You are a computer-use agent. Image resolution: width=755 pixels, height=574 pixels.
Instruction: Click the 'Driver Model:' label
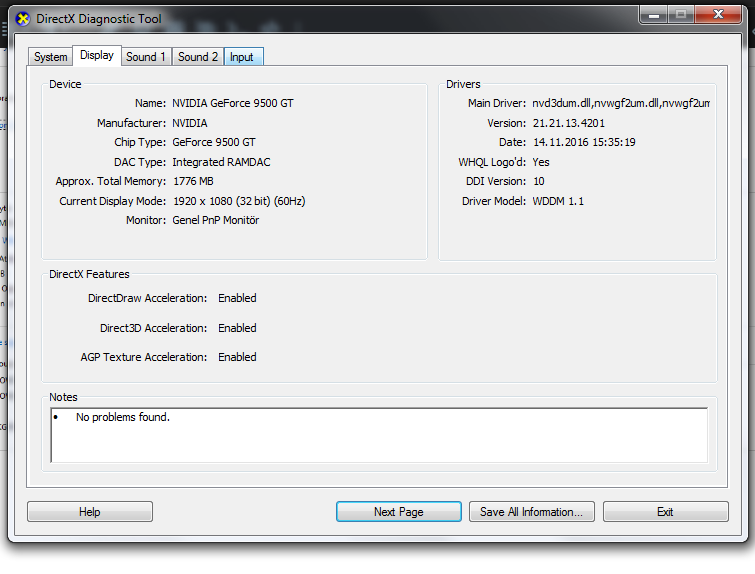[494, 201]
